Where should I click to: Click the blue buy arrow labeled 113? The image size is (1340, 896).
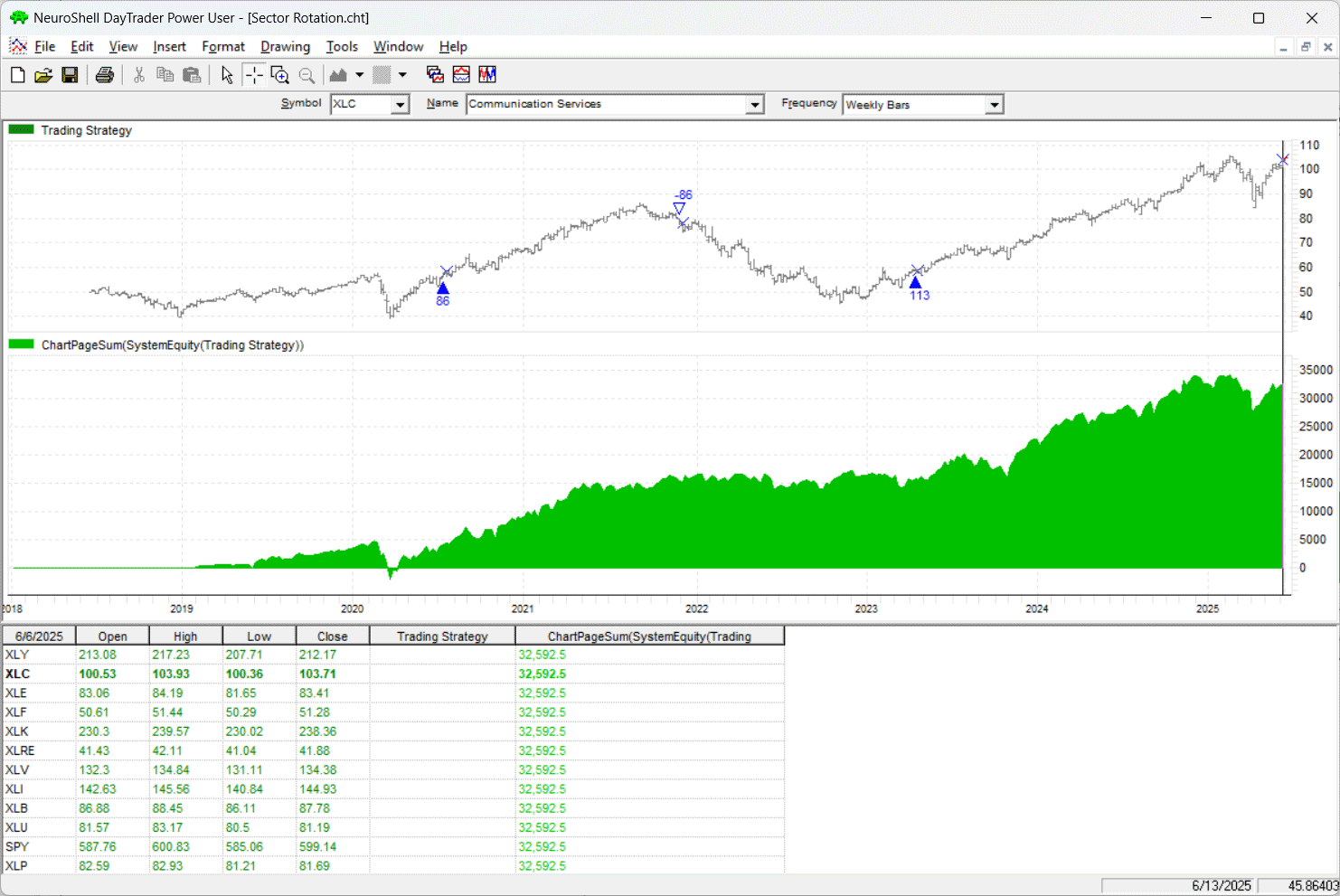(915, 283)
